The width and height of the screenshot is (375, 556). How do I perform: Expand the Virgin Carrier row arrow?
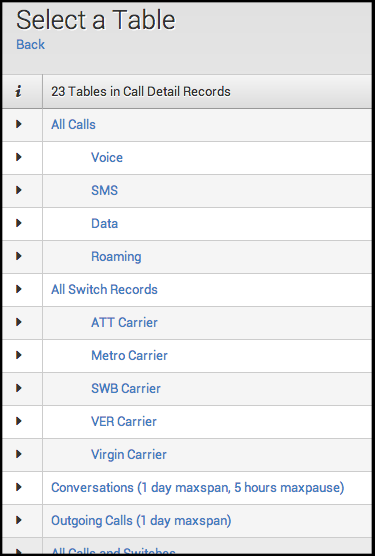(19, 454)
